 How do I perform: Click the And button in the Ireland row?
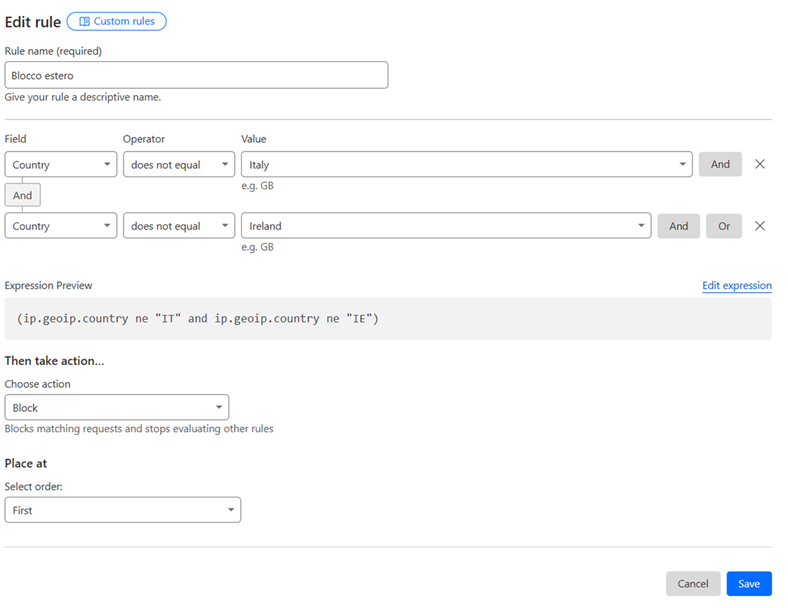678,226
